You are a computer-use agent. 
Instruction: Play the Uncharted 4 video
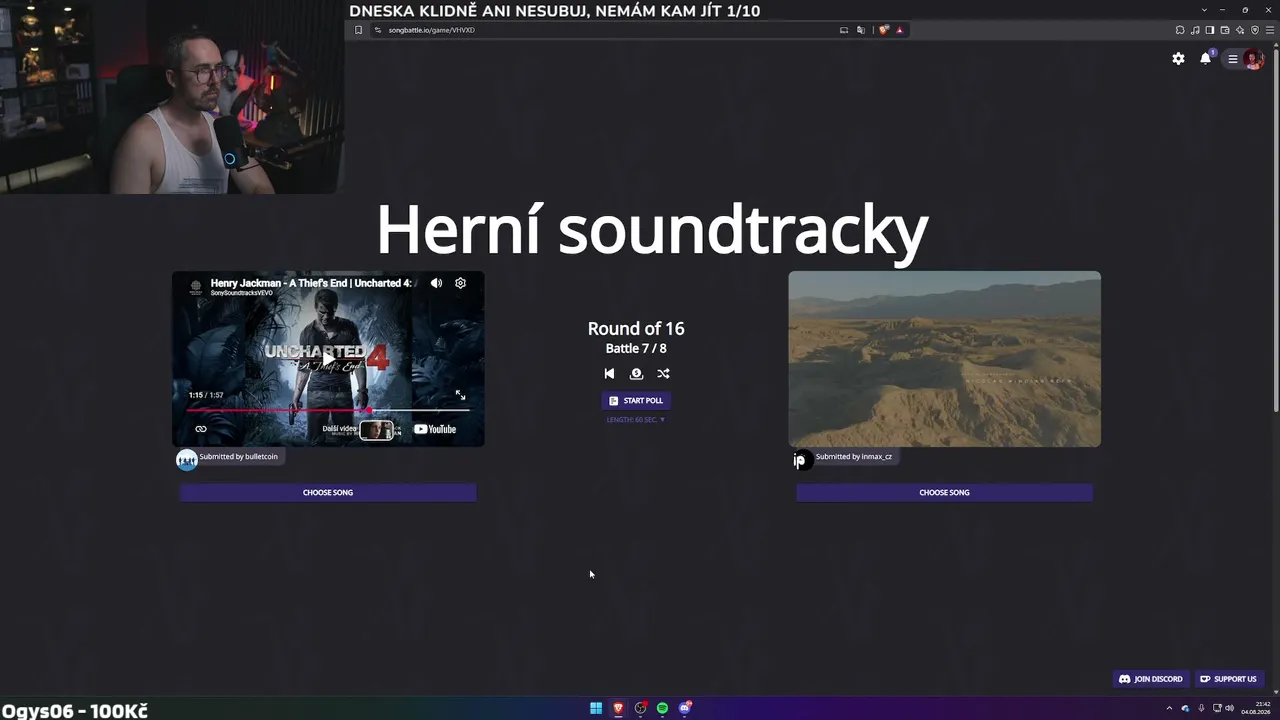[328, 358]
